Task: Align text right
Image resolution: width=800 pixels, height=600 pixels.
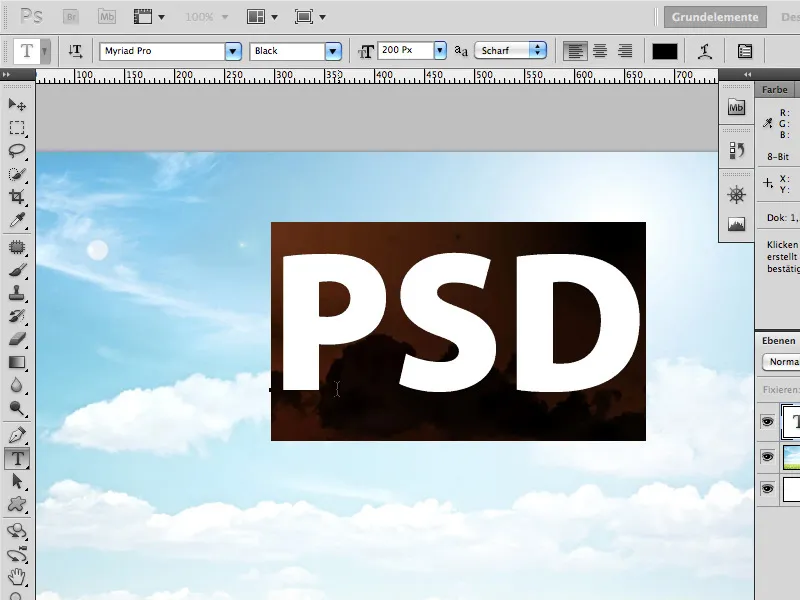Action: click(x=624, y=51)
